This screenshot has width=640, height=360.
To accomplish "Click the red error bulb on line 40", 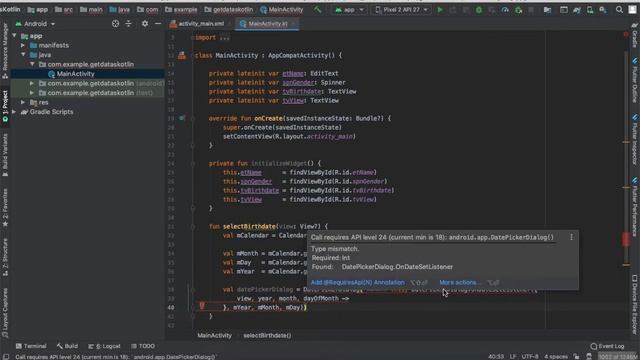I will (202, 305).
